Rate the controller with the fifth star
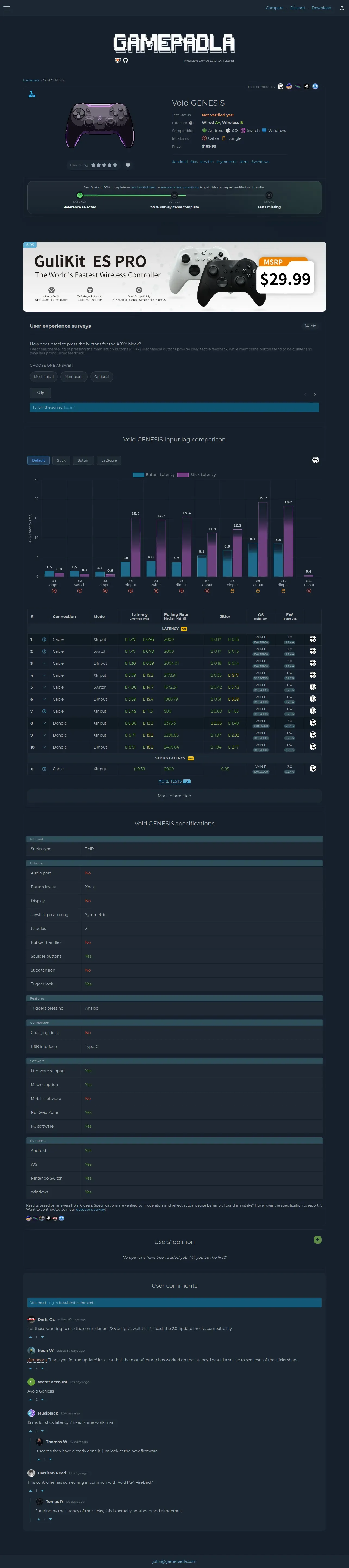349x1568 pixels. click(115, 165)
